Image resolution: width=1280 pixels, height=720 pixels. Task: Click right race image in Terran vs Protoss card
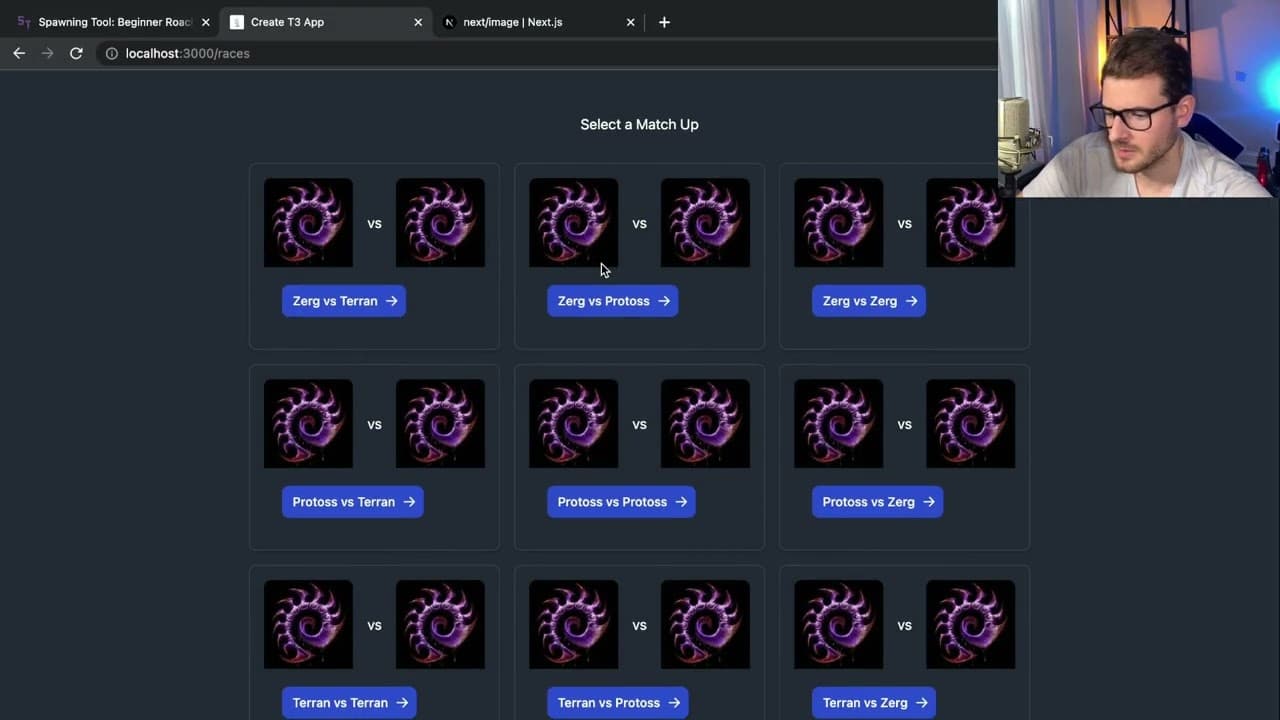coord(705,625)
